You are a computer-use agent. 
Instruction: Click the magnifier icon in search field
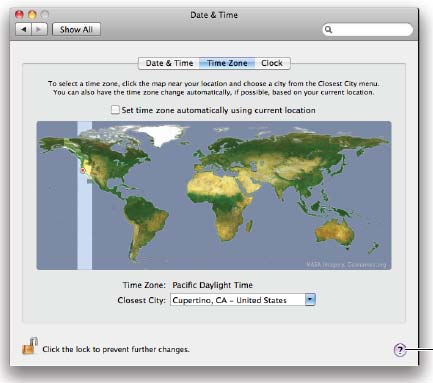point(328,30)
